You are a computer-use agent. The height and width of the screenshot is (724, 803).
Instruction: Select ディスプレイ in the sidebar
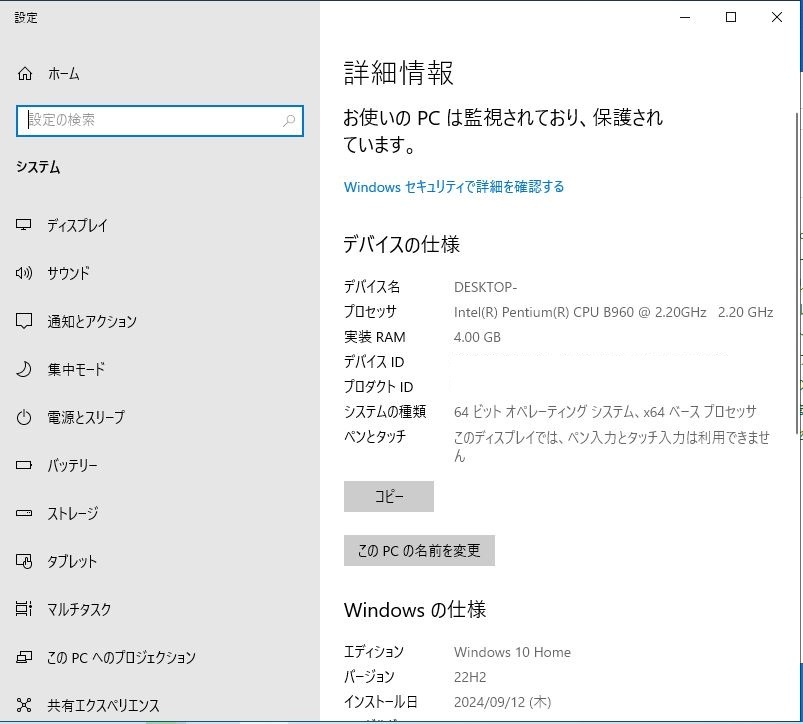pos(77,225)
